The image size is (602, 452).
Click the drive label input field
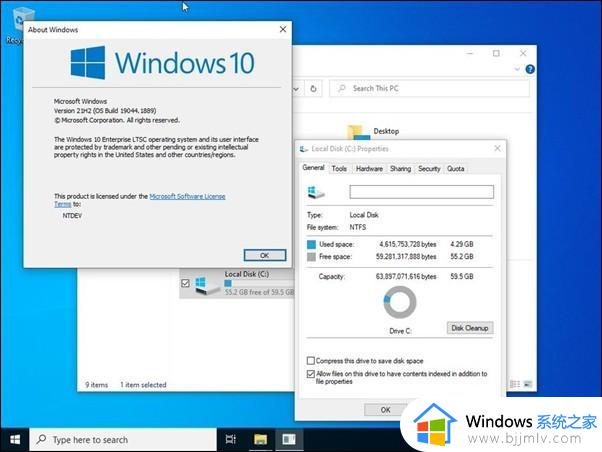tap(422, 192)
